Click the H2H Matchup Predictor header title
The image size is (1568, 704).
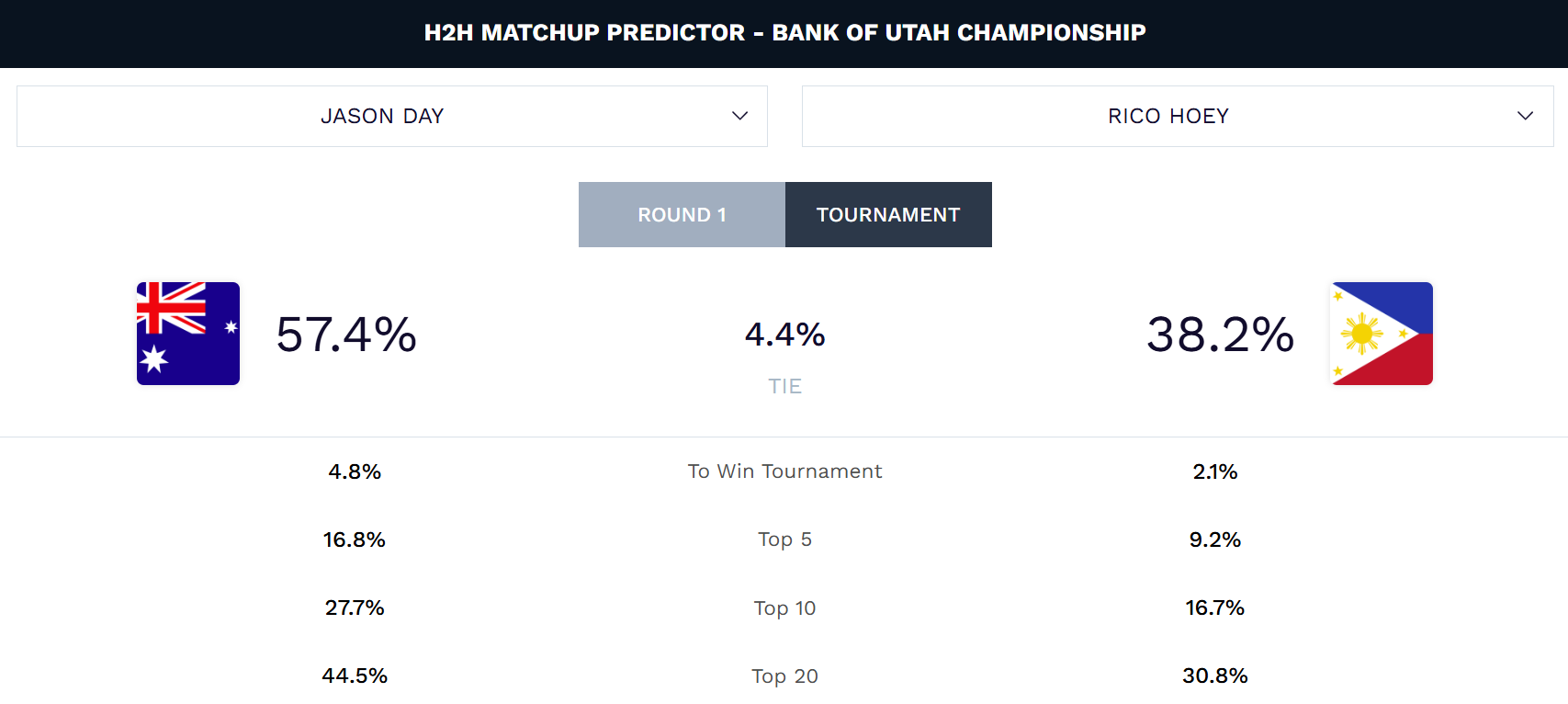(784, 33)
